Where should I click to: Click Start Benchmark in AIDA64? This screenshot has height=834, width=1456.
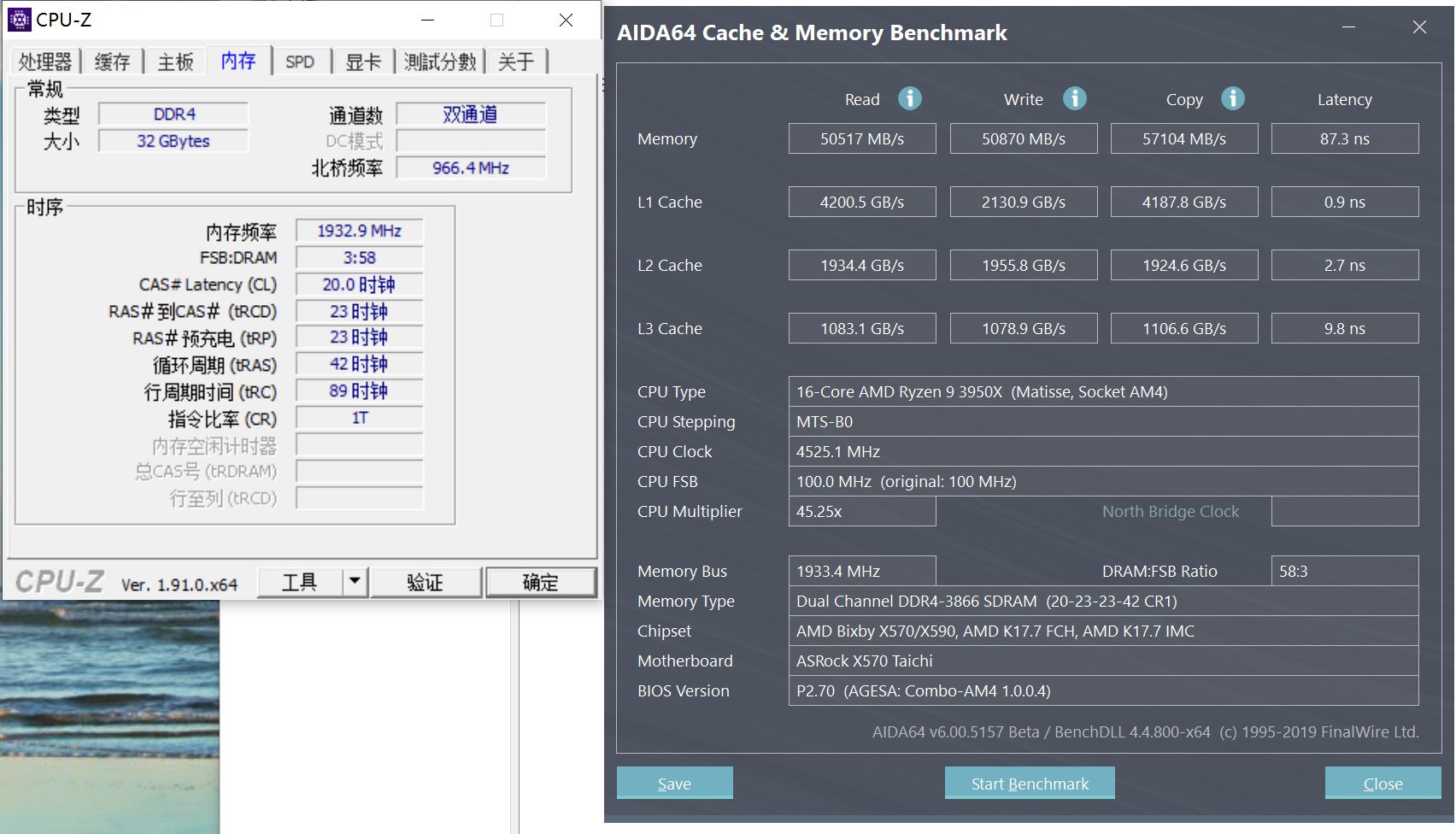point(1030,783)
